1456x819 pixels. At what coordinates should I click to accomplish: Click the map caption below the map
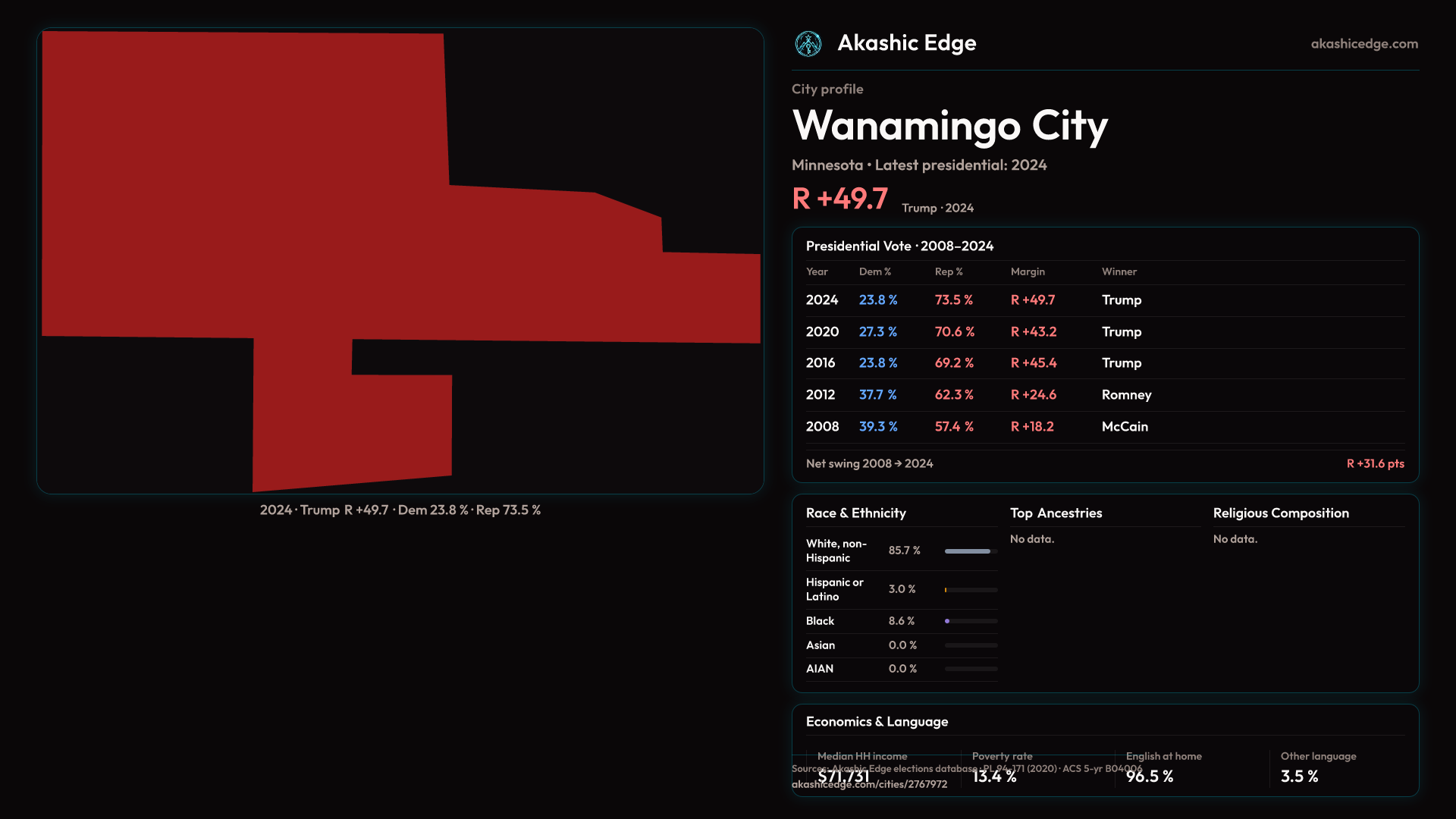pyautogui.click(x=400, y=510)
